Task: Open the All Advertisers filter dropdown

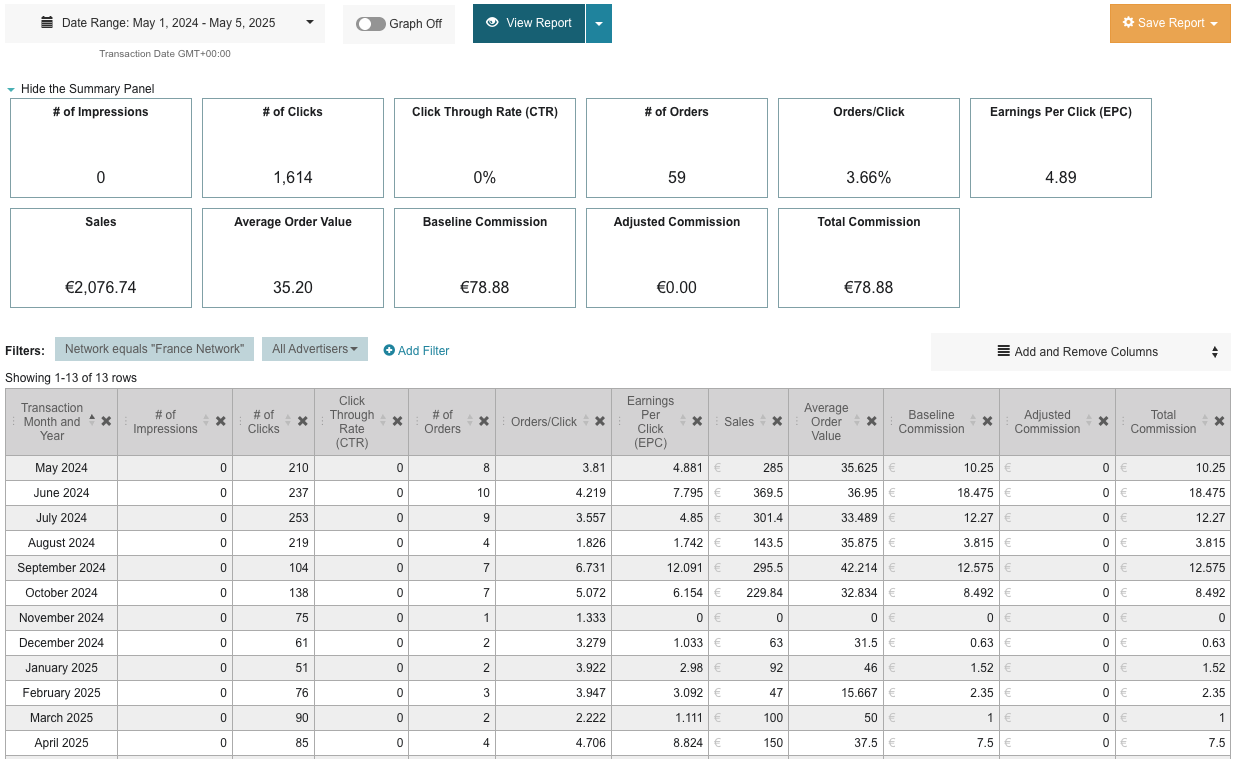Action: click(315, 349)
